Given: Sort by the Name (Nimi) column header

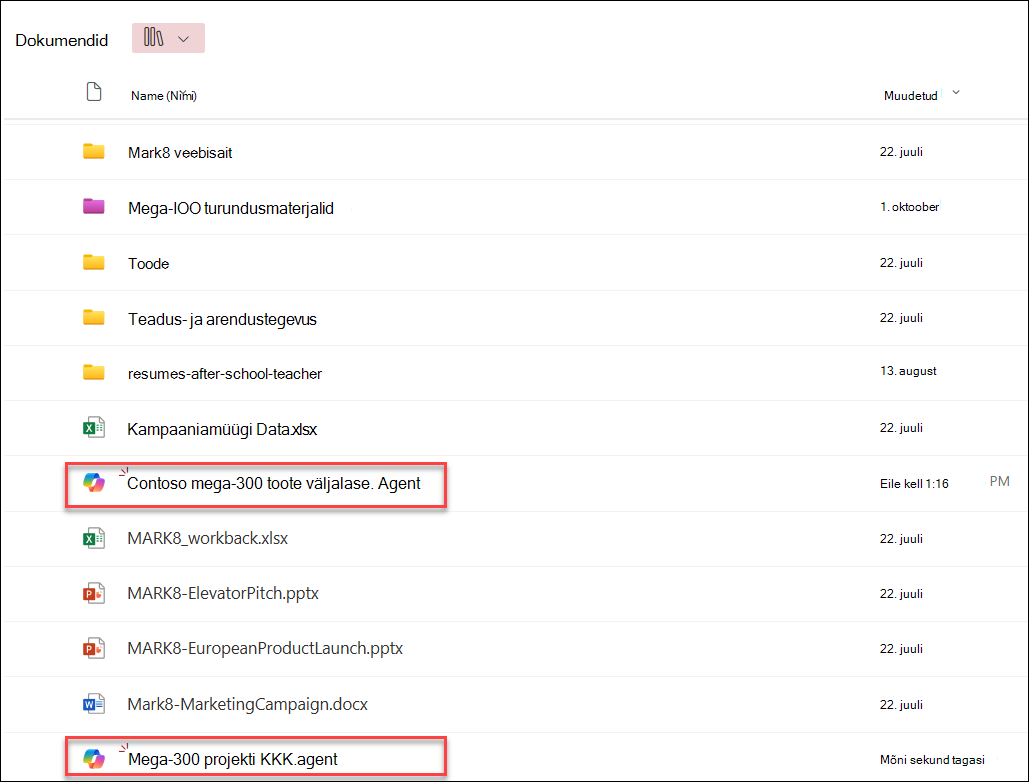Looking at the screenshot, I should click(x=163, y=96).
